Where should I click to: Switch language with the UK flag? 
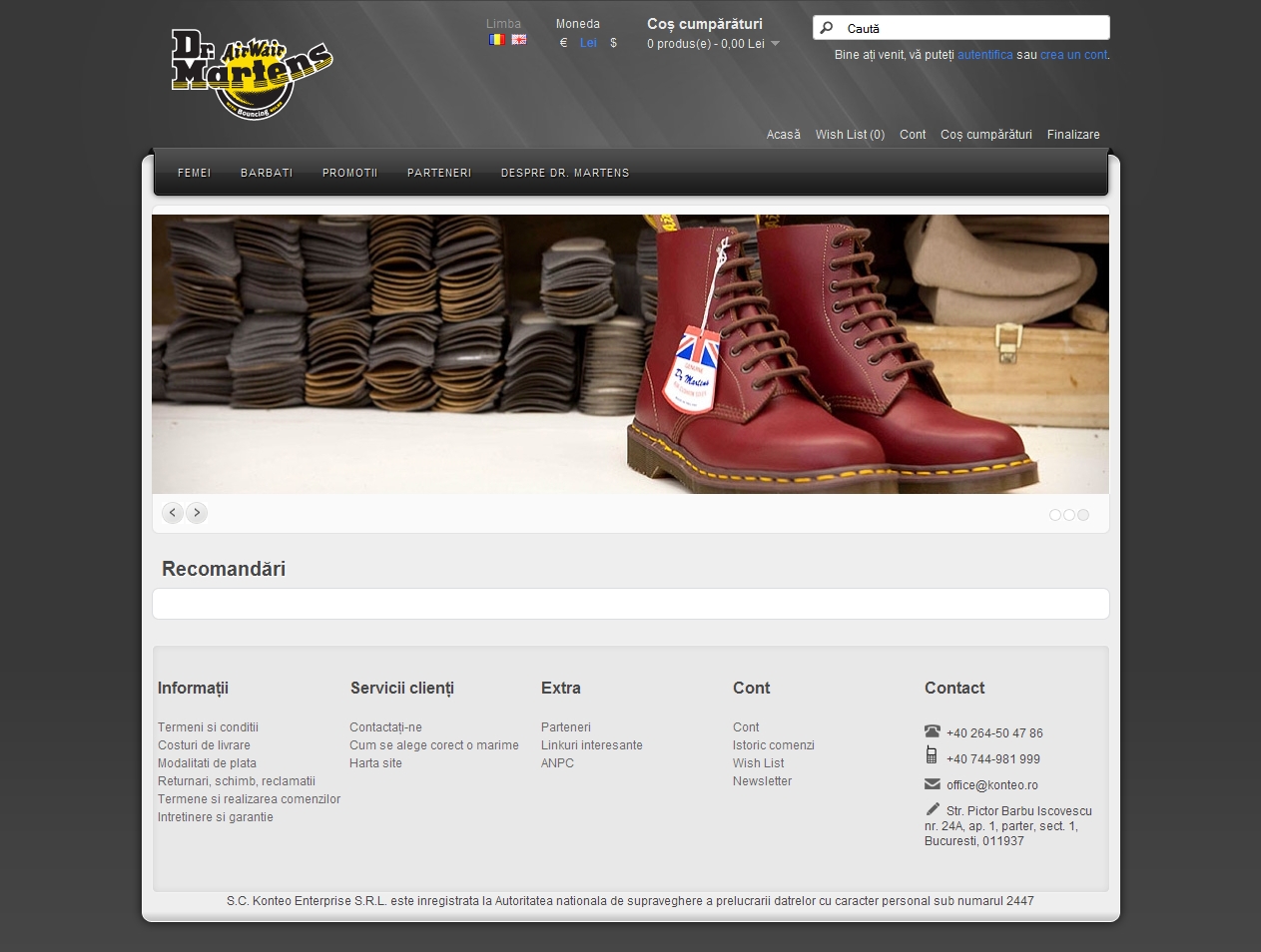(519, 40)
